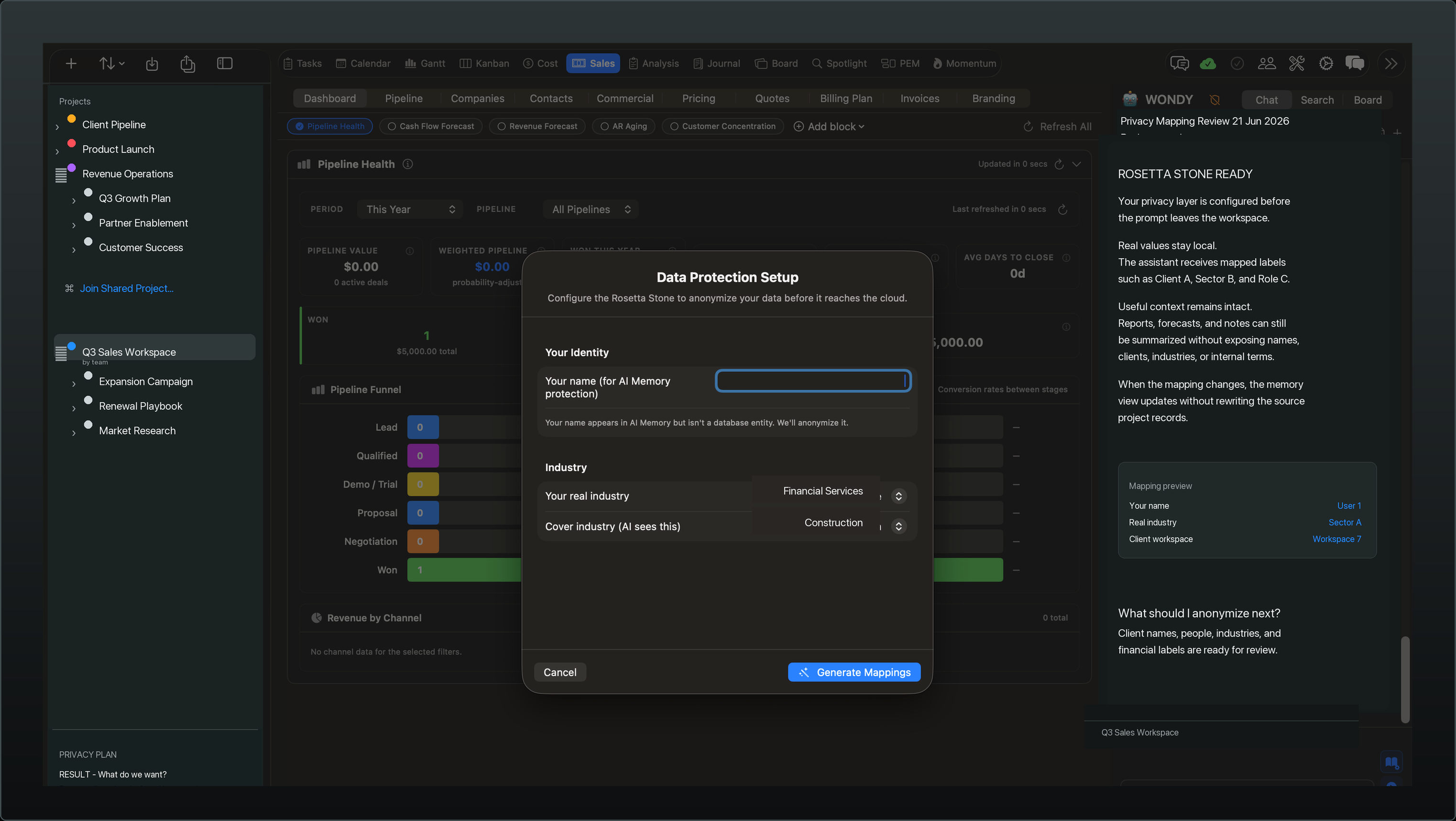
Task: Expand the Client Pipeline project
Action: coord(57,127)
